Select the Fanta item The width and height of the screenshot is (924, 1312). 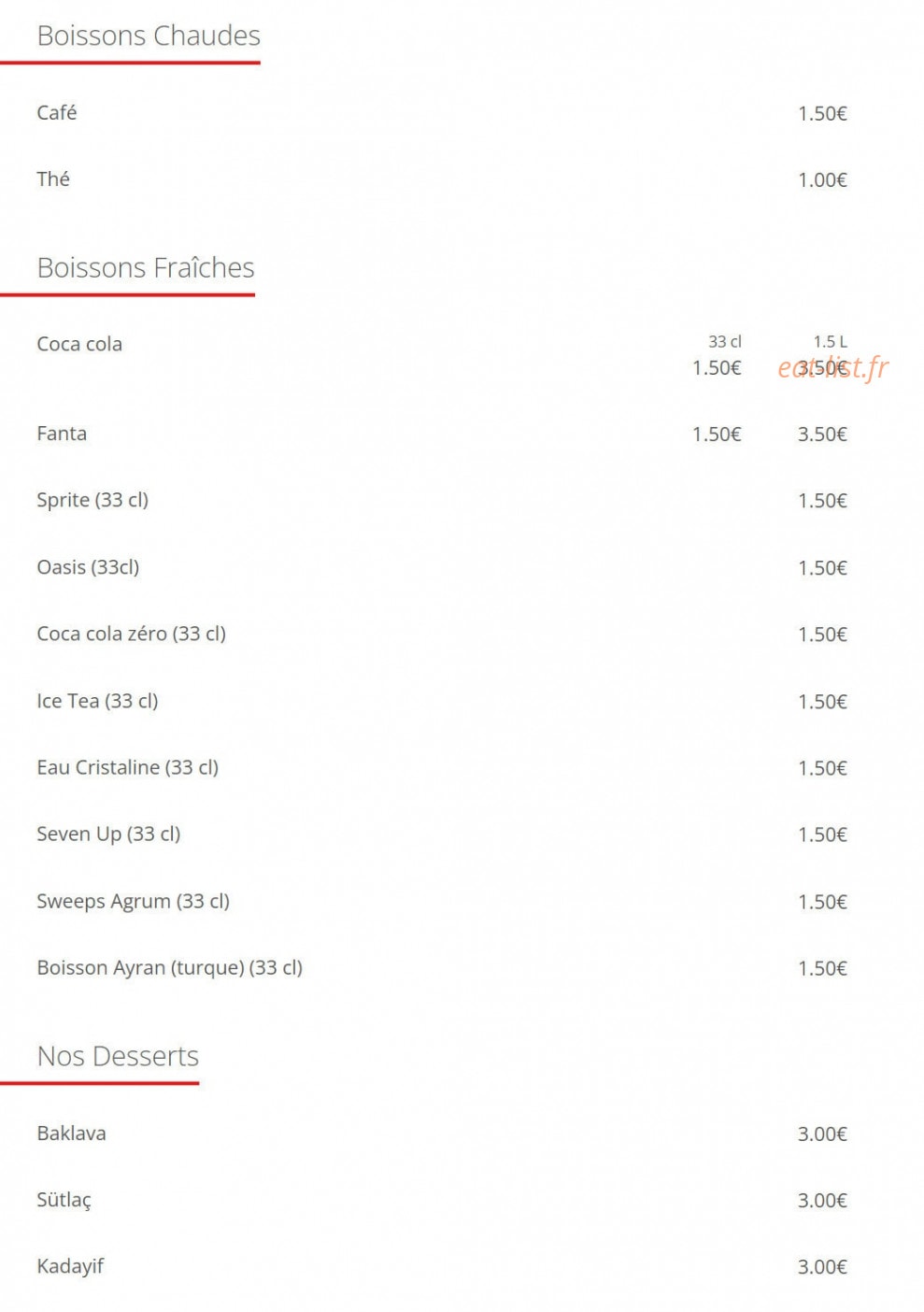click(62, 434)
